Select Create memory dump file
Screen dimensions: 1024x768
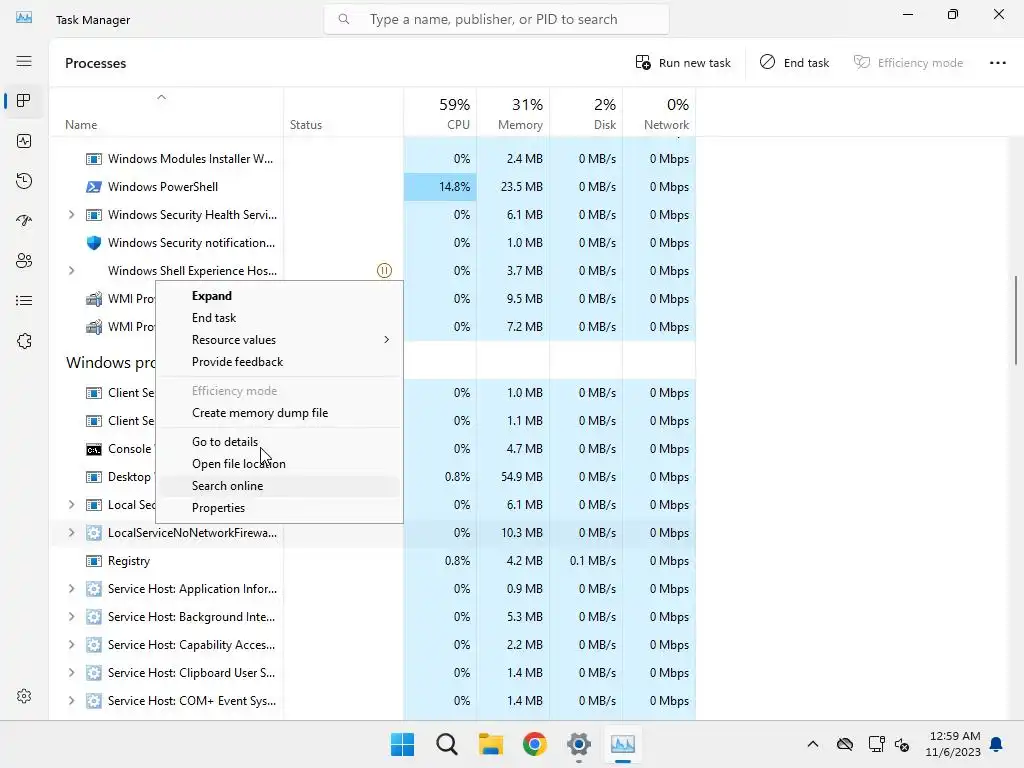pyautogui.click(x=279, y=413)
